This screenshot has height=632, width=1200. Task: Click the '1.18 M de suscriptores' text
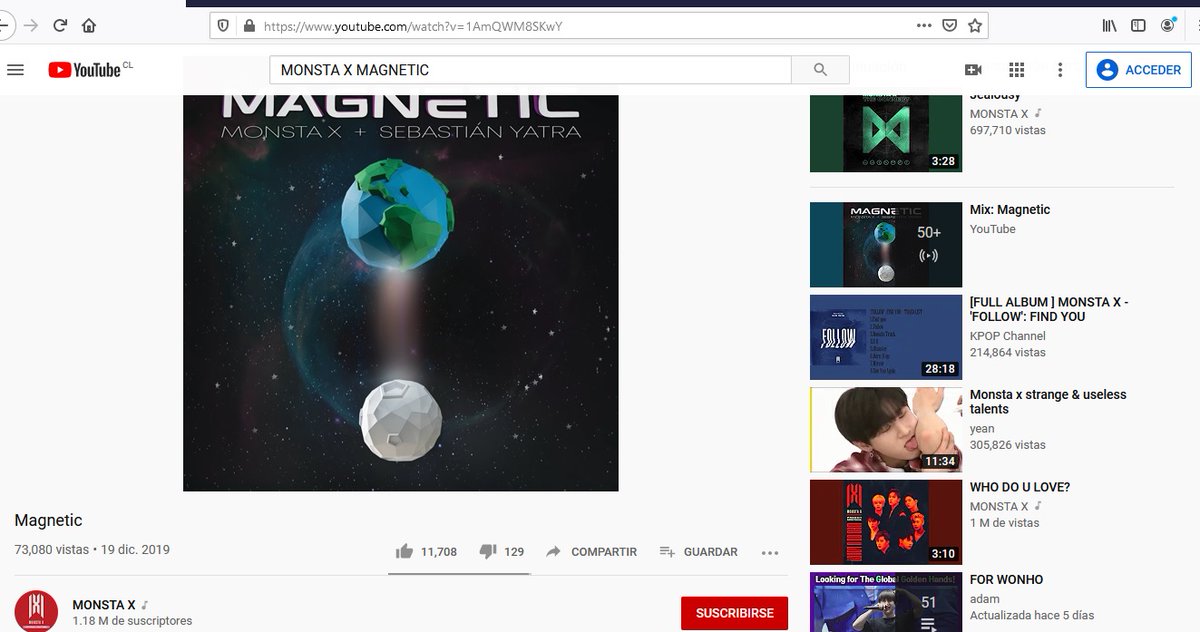132,621
